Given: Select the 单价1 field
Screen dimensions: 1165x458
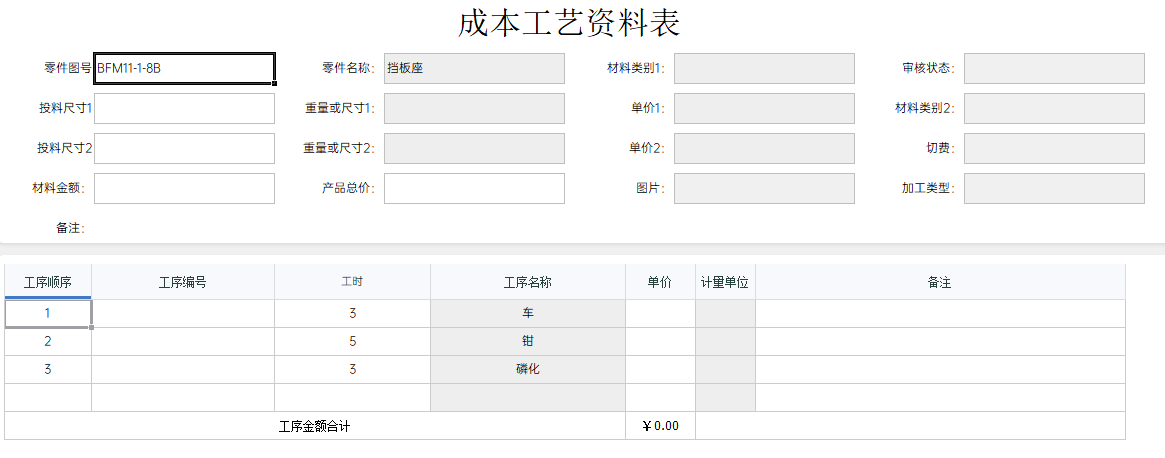Looking at the screenshot, I should click(x=764, y=109).
